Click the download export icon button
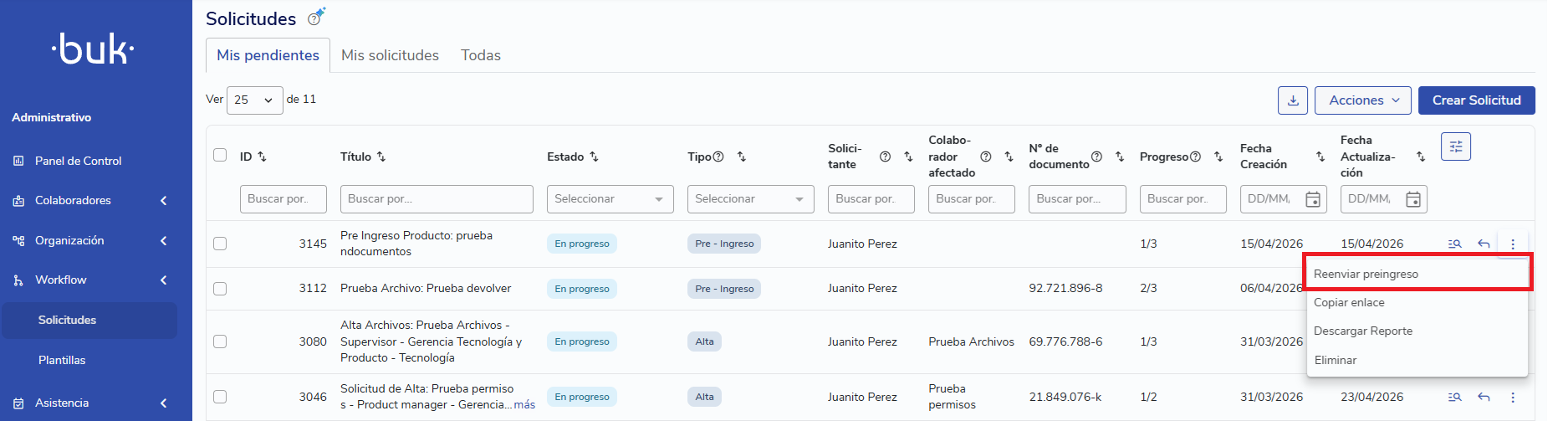 [x=1292, y=100]
